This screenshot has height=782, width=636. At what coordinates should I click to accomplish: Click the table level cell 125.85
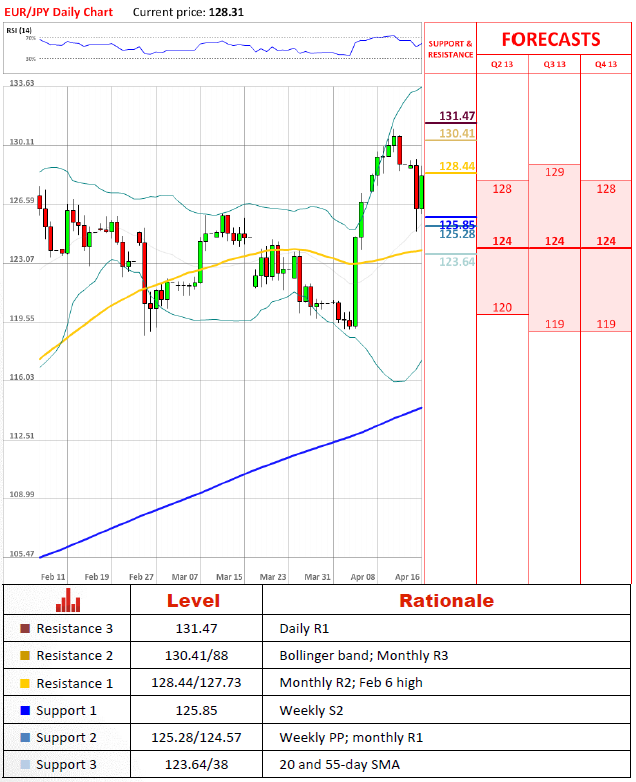197,710
